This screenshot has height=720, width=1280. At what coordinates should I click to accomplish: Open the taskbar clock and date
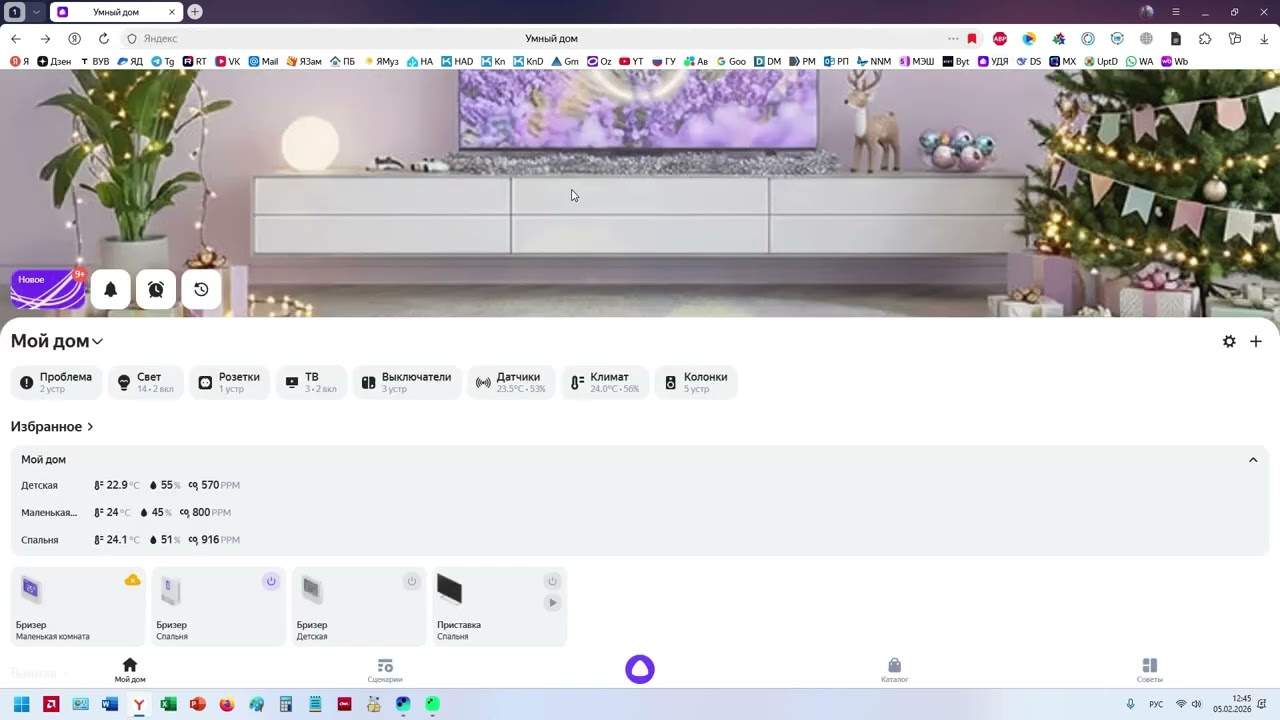click(x=1232, y=704)
